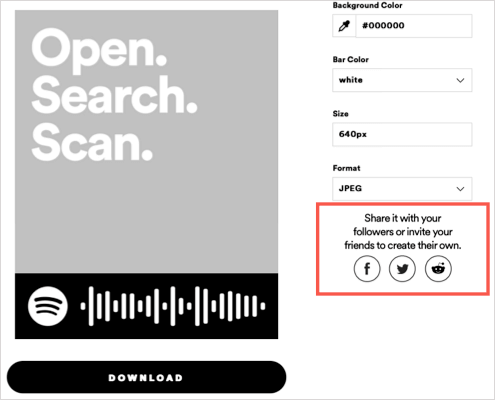Click the Format label
The width and height of the screenshot is (495, 400).
click(x=346, y=168)
